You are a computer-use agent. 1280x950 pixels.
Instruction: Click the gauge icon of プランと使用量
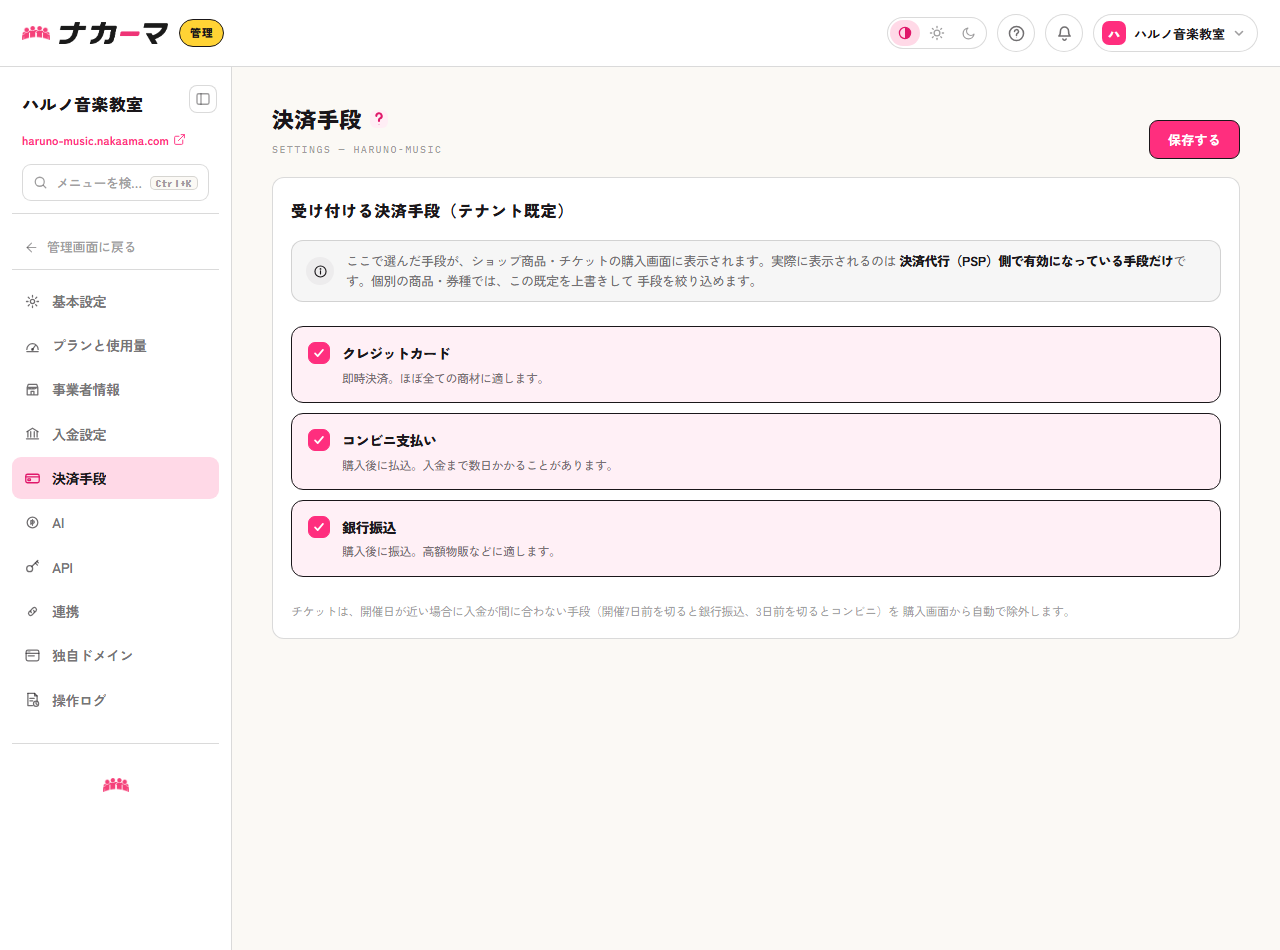coord(32,346)
